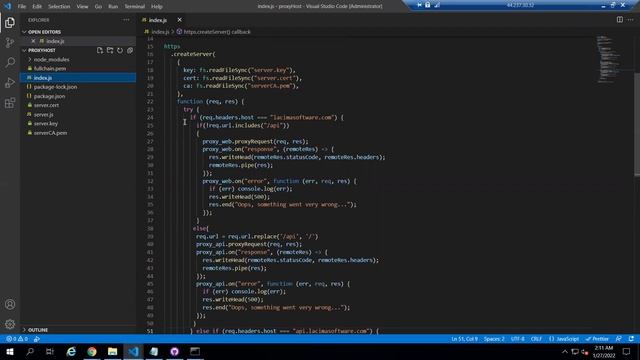Open the Source Control view
This screenshot has height=360, width=640.
click(10, 42)
